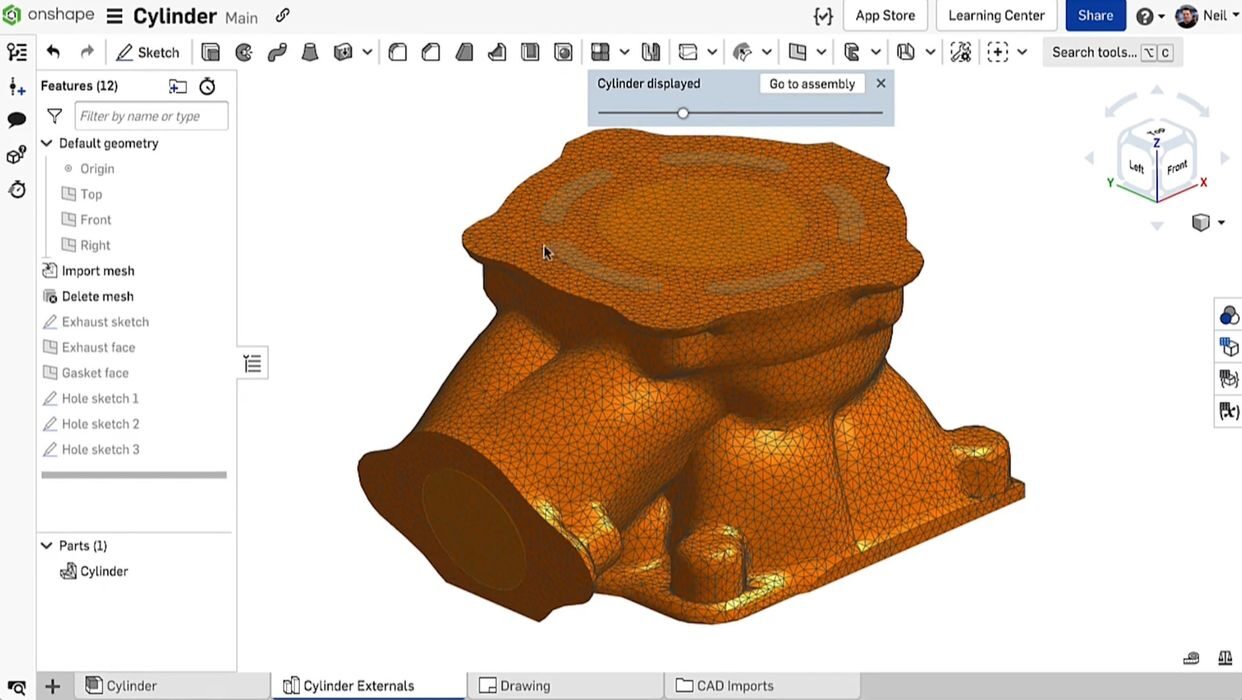1242x700 pixels.
Task: Open the version history panel icon
Action: (x=17, y=189)
